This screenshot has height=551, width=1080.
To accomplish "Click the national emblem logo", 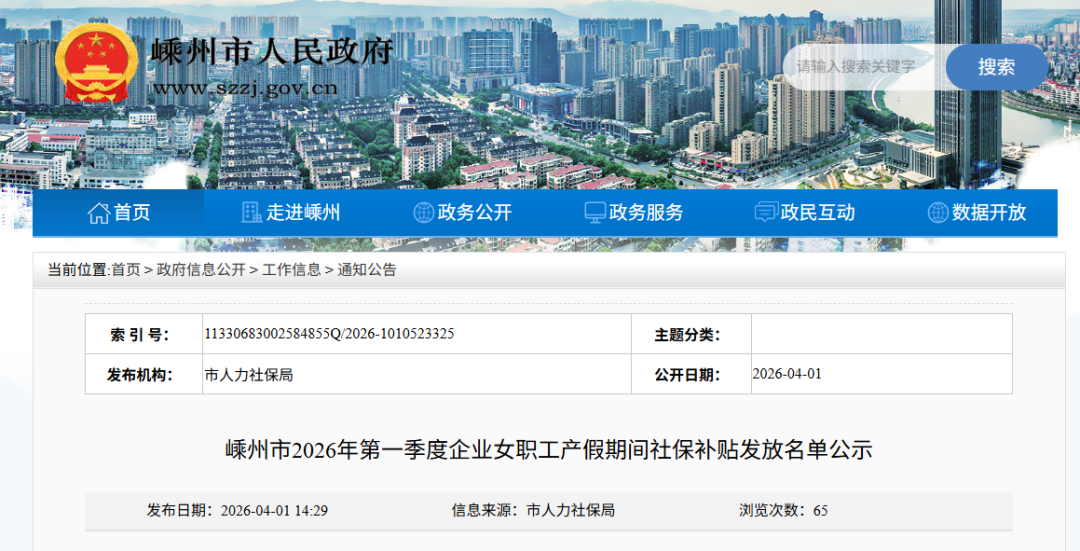I will (x=97, y=62).
